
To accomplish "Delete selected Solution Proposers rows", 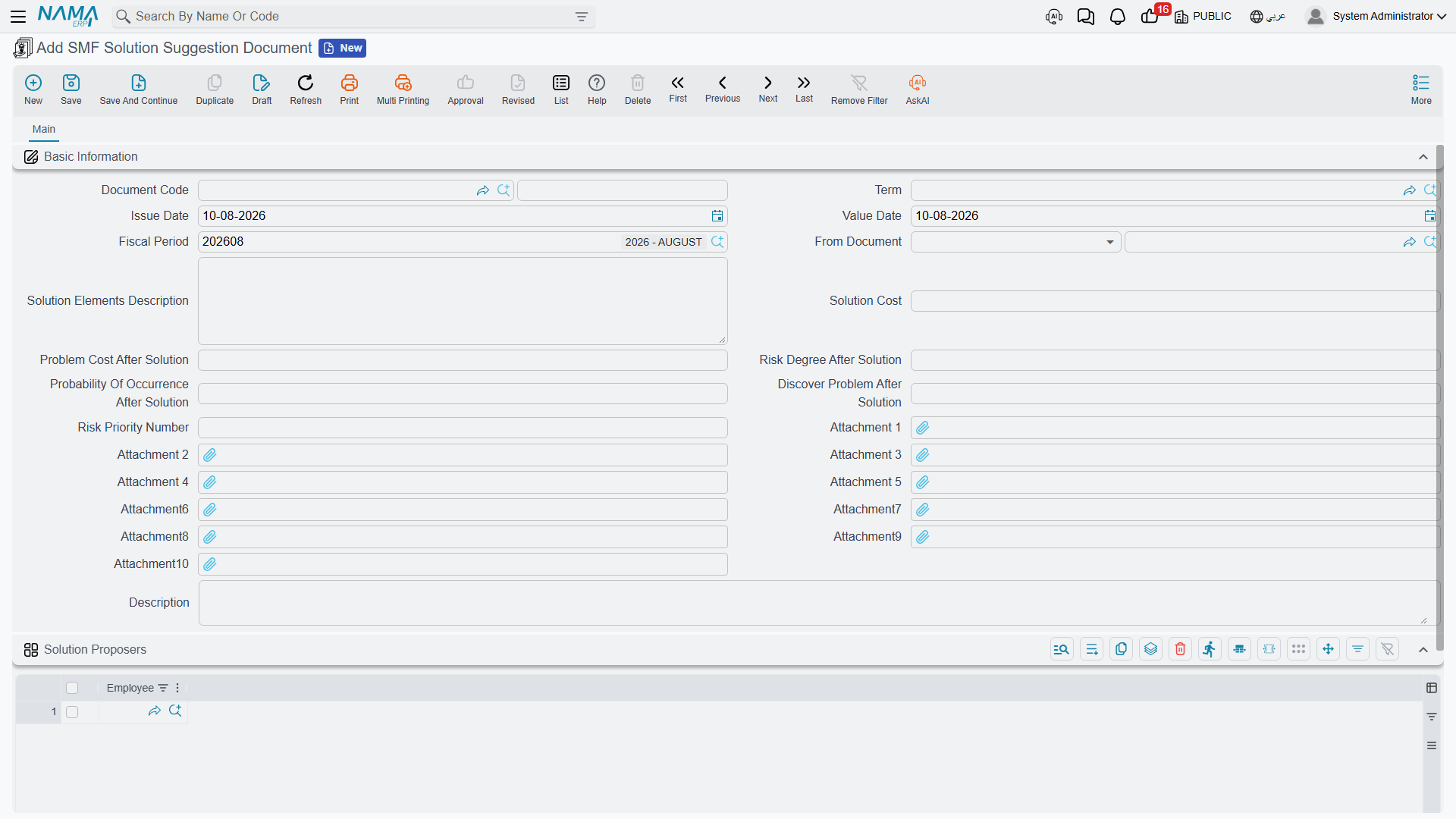I will pos(1180,649).
